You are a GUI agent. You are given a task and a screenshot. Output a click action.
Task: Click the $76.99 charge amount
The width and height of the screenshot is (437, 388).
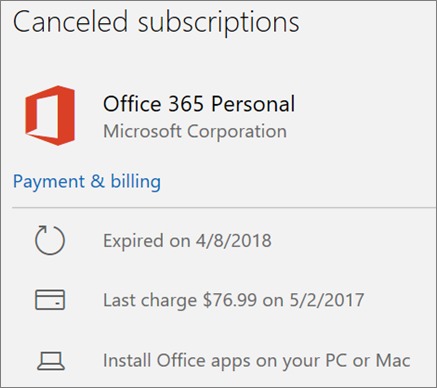click(230, 300)
